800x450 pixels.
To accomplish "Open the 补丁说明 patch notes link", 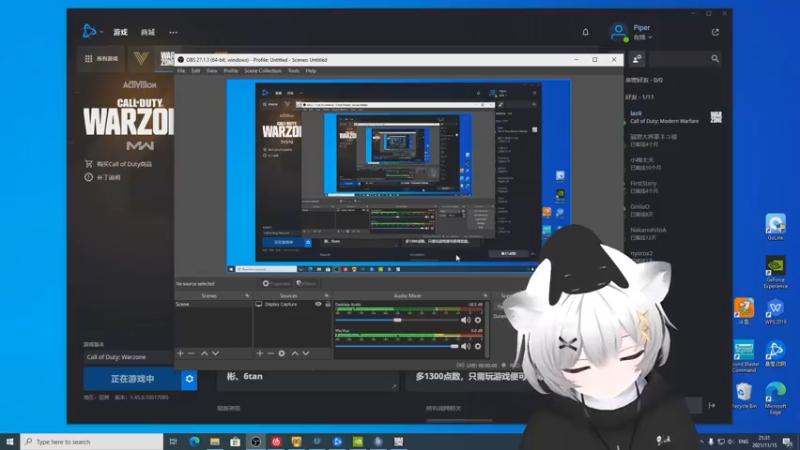I will coord(103,178).
